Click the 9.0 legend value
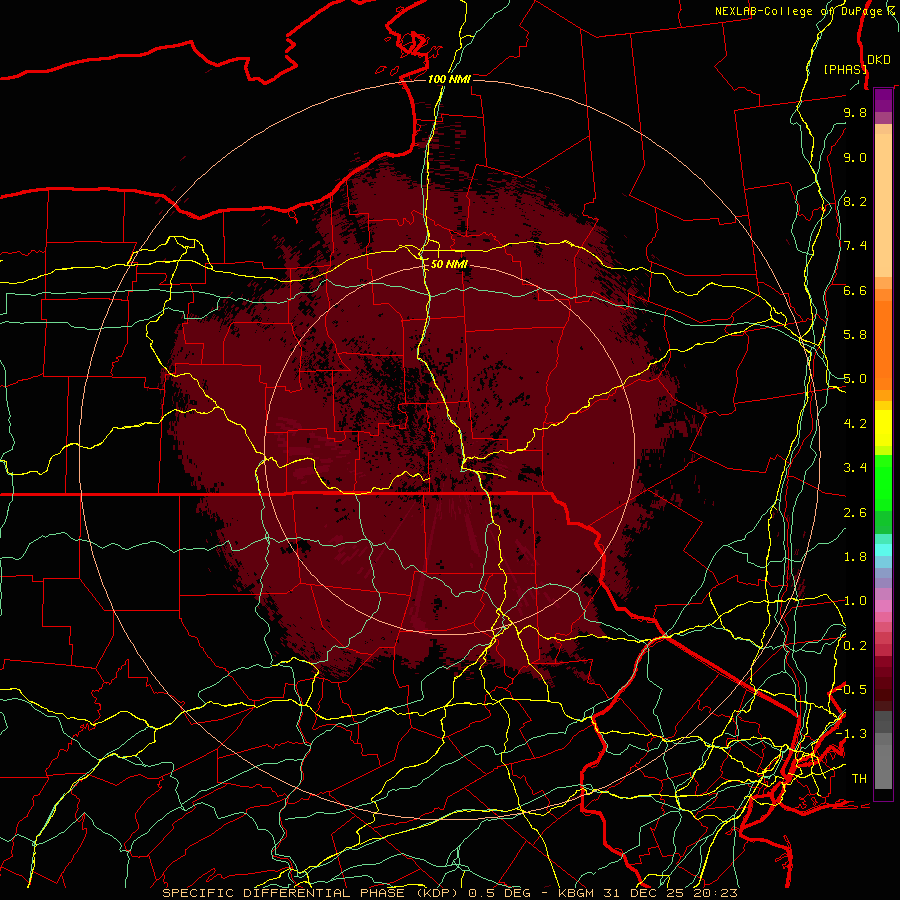Screen dimensions: 900x900 855,158
